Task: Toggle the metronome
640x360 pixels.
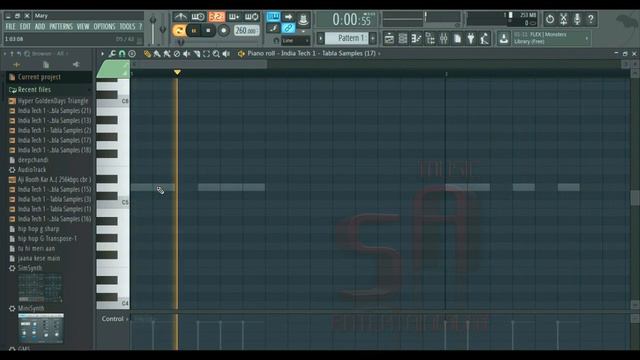Action: pyautogui.click(x=180, y=17)
